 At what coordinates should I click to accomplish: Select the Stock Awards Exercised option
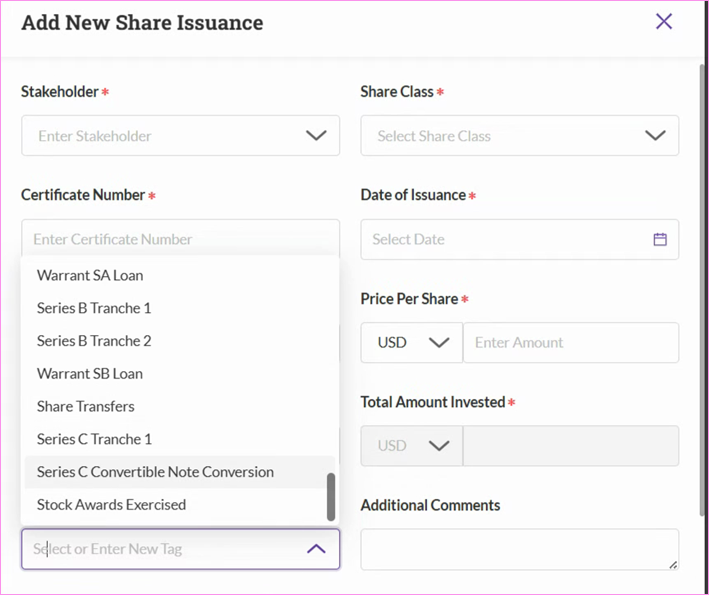[180, 505]
